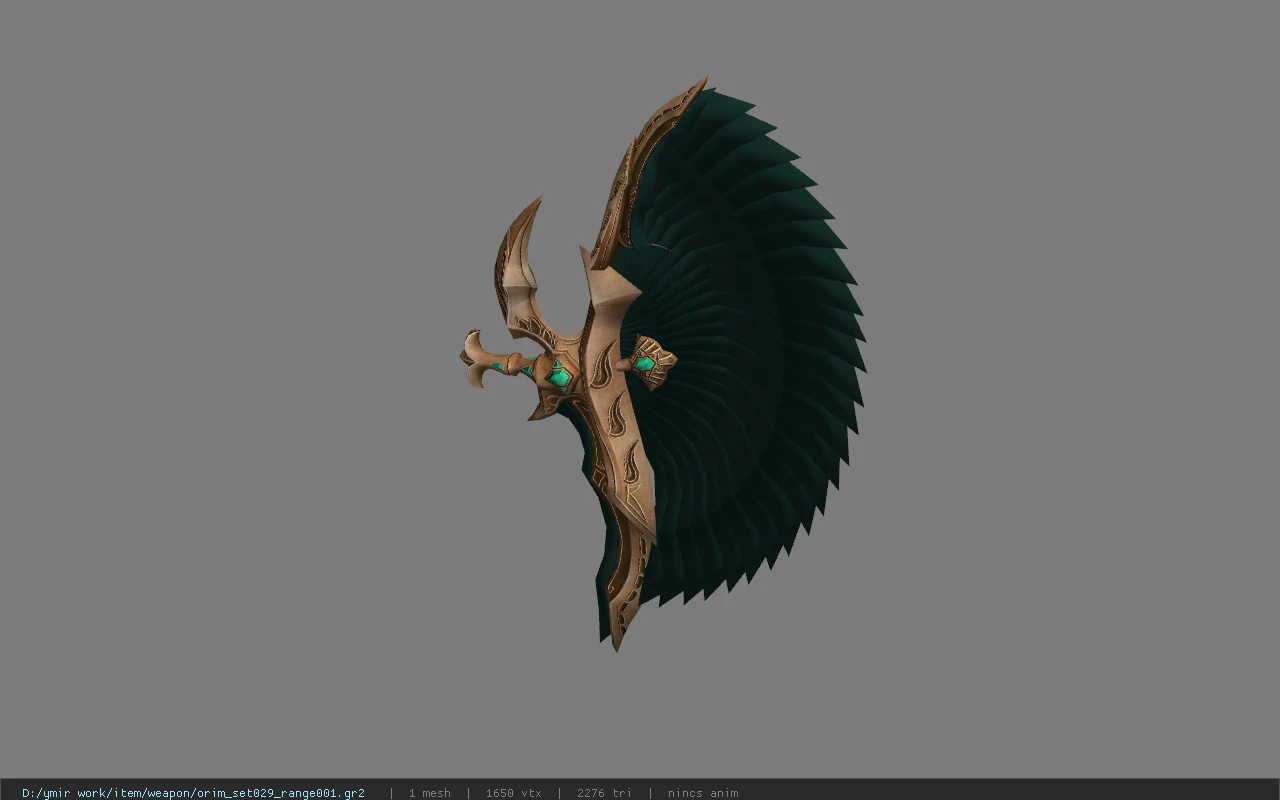Click the '1650 vtx' vertex count

[x=513, y=793]
